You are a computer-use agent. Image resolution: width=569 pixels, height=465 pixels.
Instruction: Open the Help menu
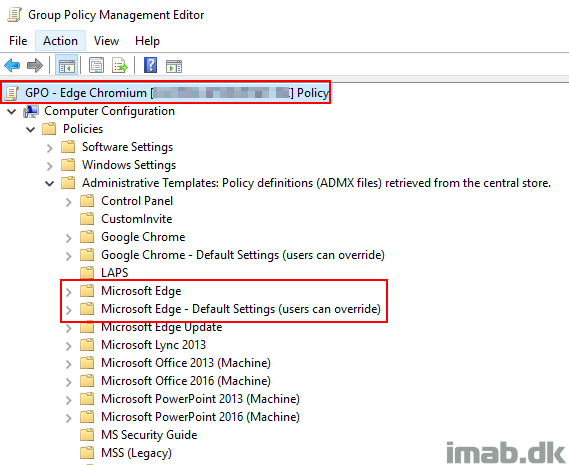pyautogui.click(x=147, y=41)
